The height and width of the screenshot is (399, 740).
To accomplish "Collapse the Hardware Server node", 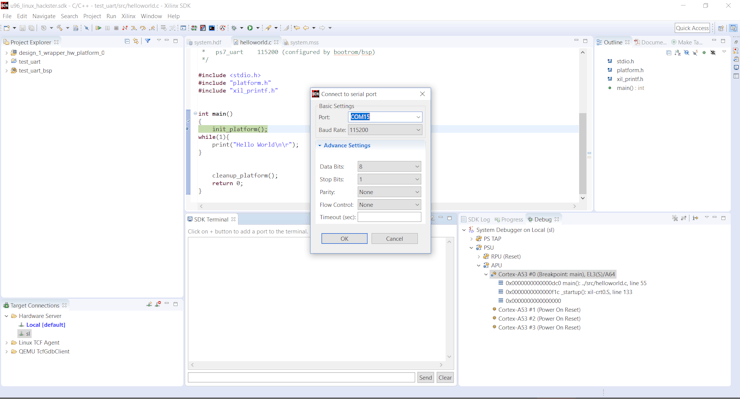I will [x=6, y=316].
